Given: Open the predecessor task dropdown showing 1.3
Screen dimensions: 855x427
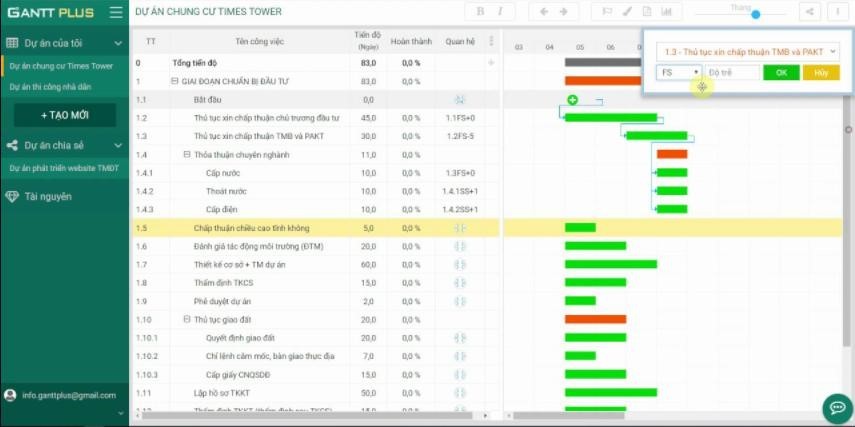Looking at the screenshot, I should [748, 52].
